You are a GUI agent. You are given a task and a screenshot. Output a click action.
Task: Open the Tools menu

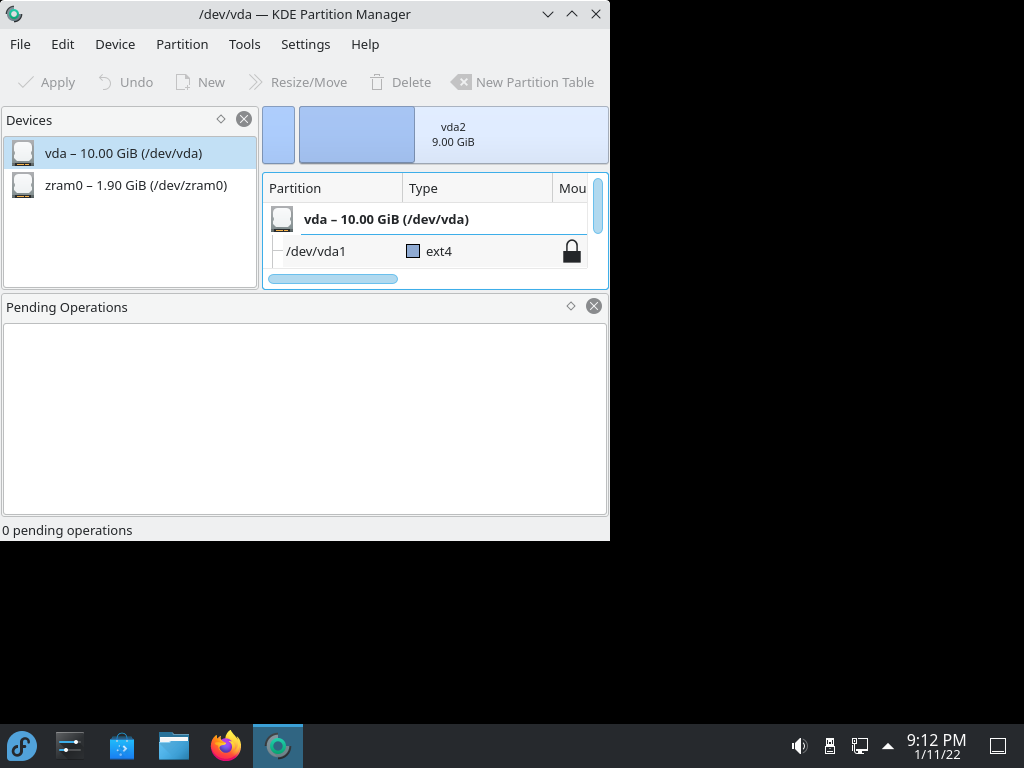pyautogui.click(x=244, y=44)
